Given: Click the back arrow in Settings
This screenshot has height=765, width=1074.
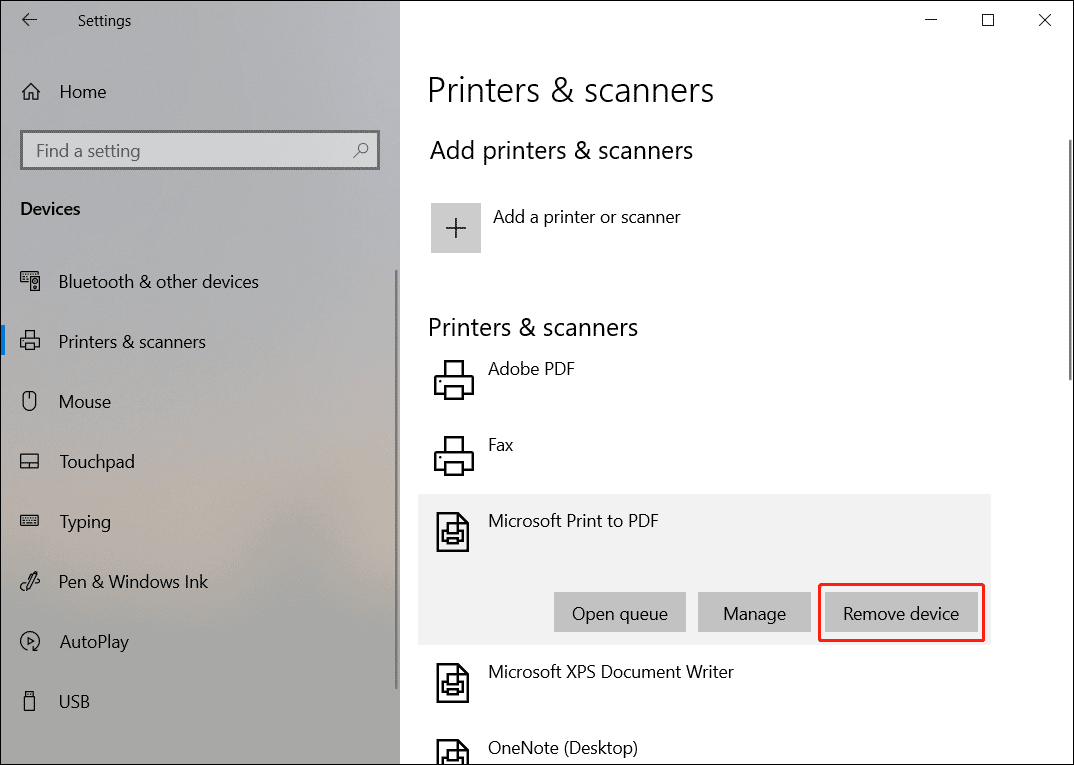Looking at the screenshot, I should pos(29,20).
